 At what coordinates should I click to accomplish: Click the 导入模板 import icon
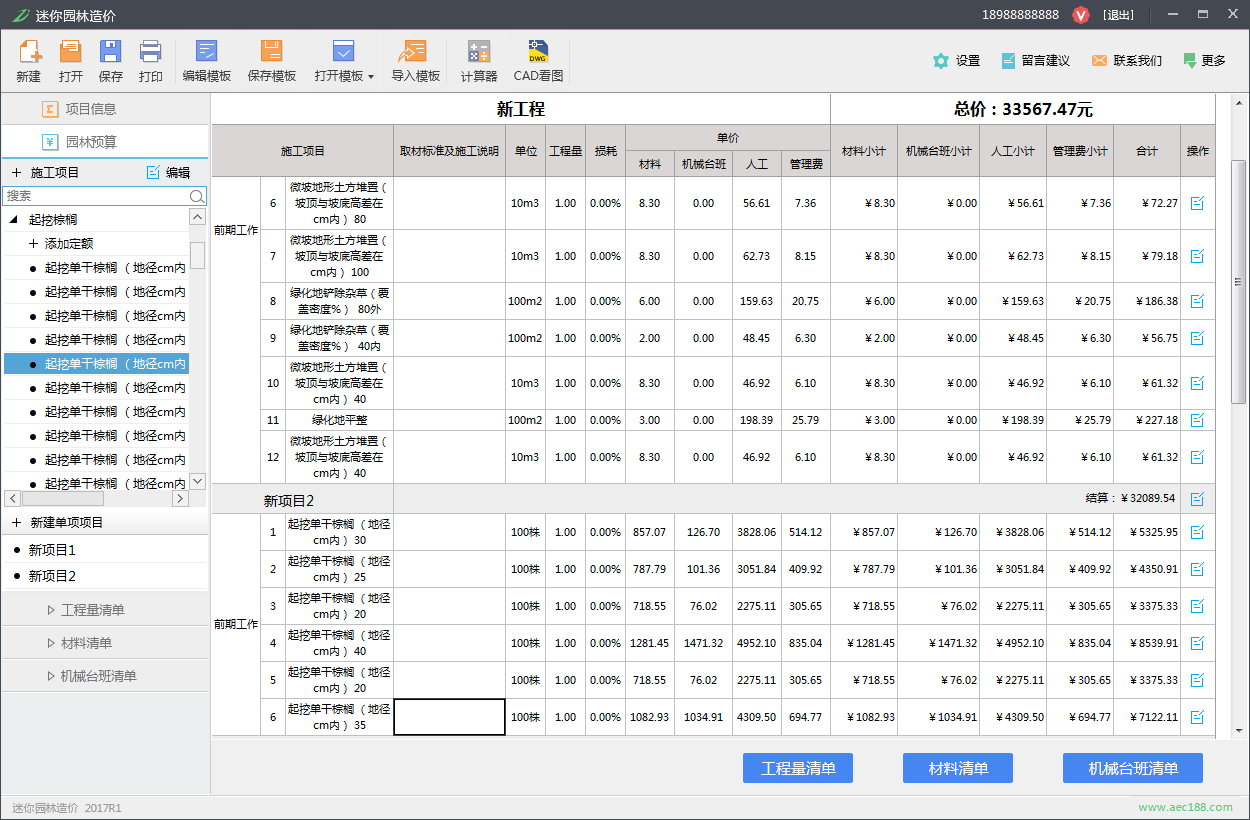pos(415,60)
